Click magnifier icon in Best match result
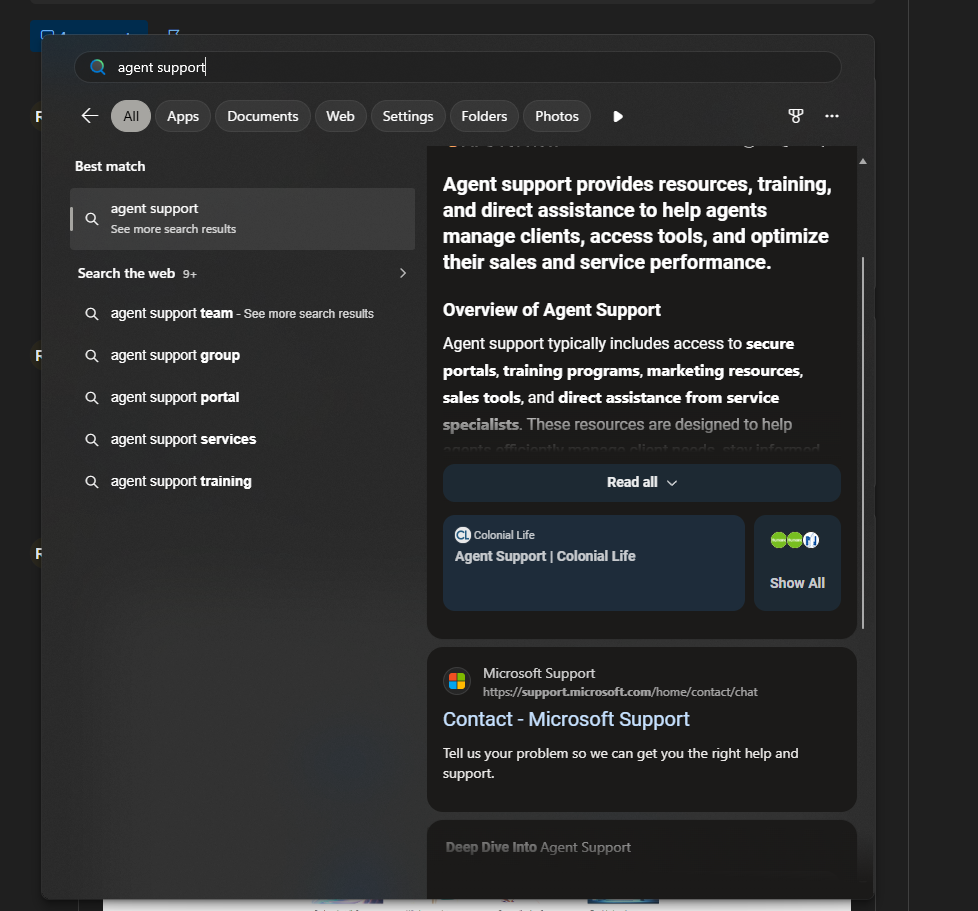Image resolution: width=978 pixels, height=911 pixels. point(92,219)
